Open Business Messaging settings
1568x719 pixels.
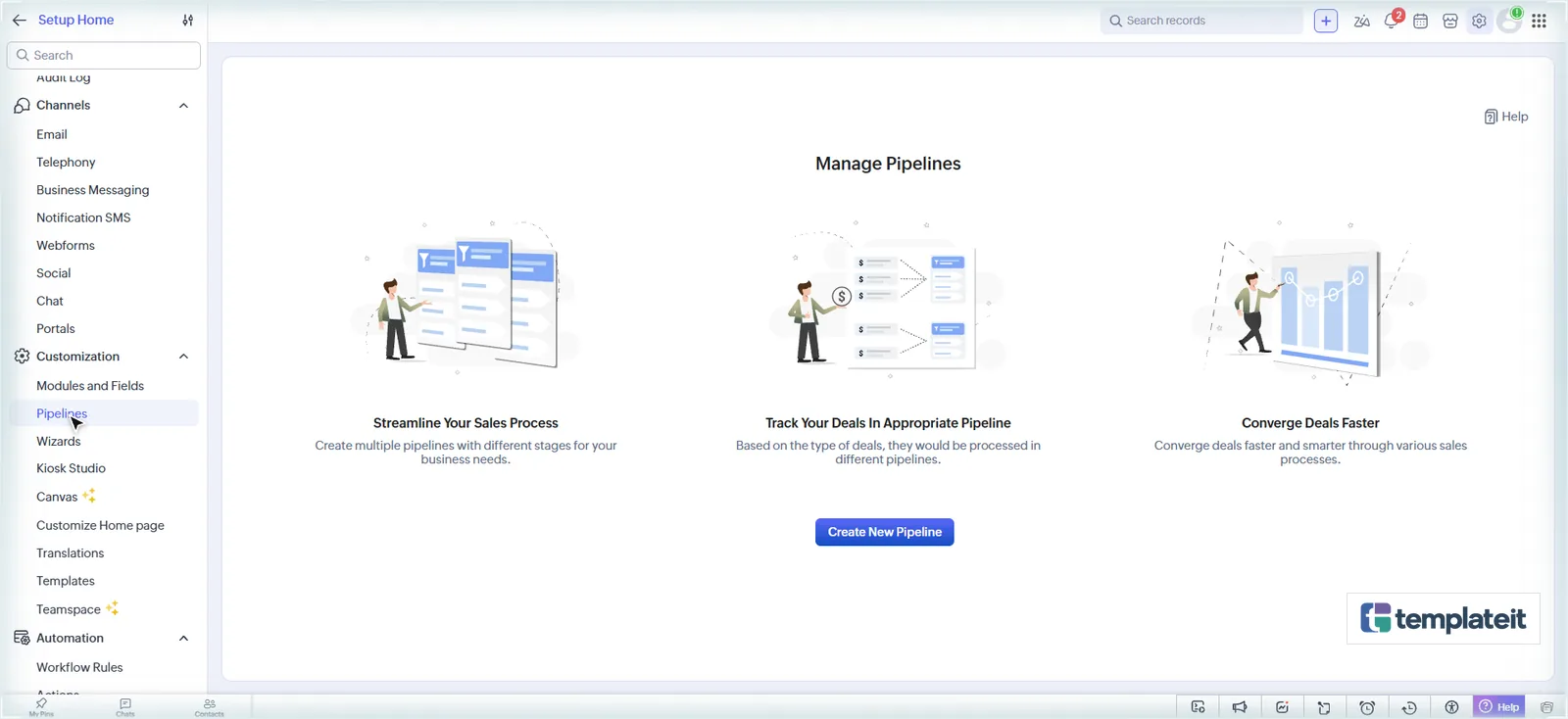93,190
